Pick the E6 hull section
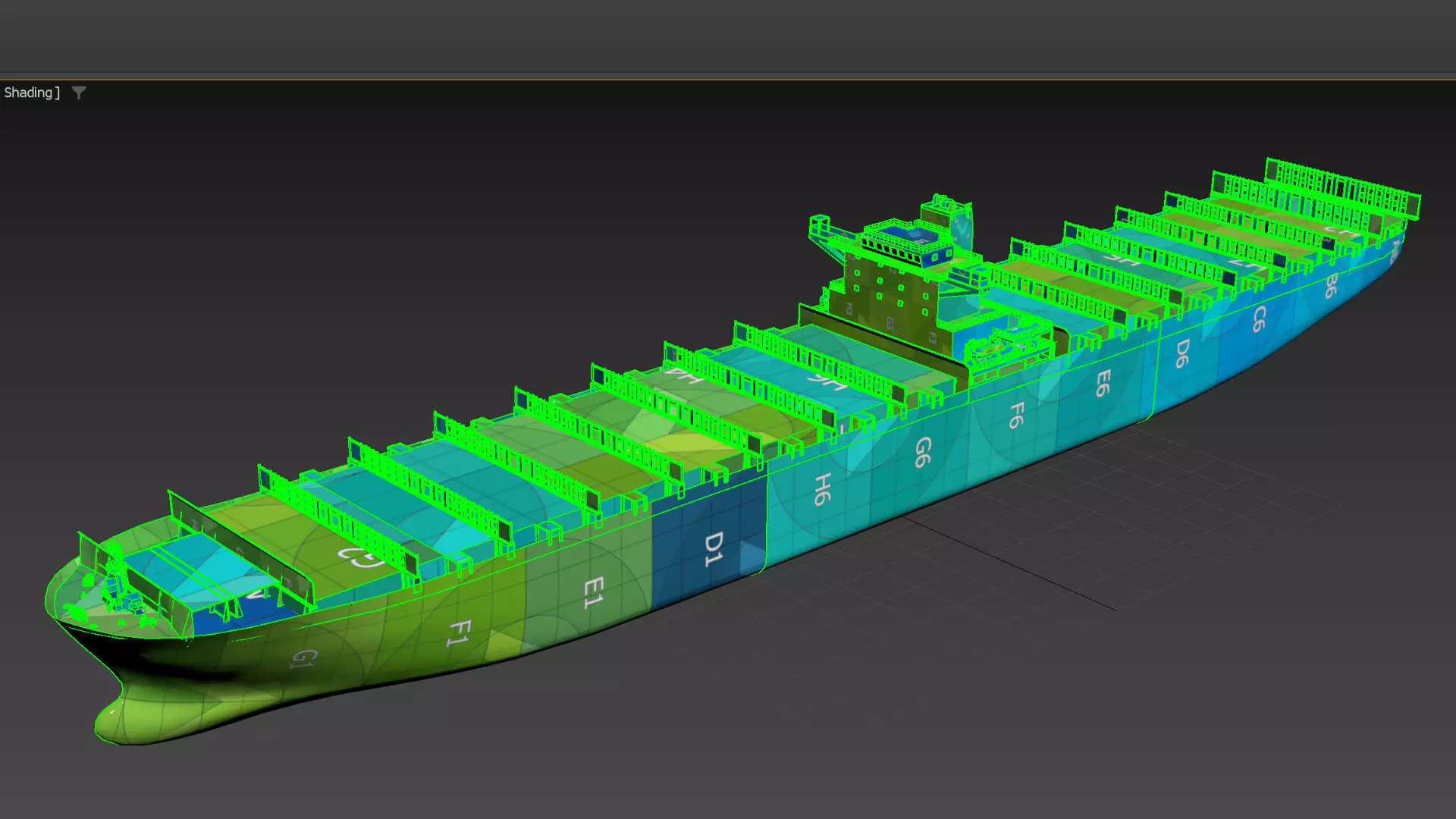This screenshot has width=1456, height=819. 1103,383
